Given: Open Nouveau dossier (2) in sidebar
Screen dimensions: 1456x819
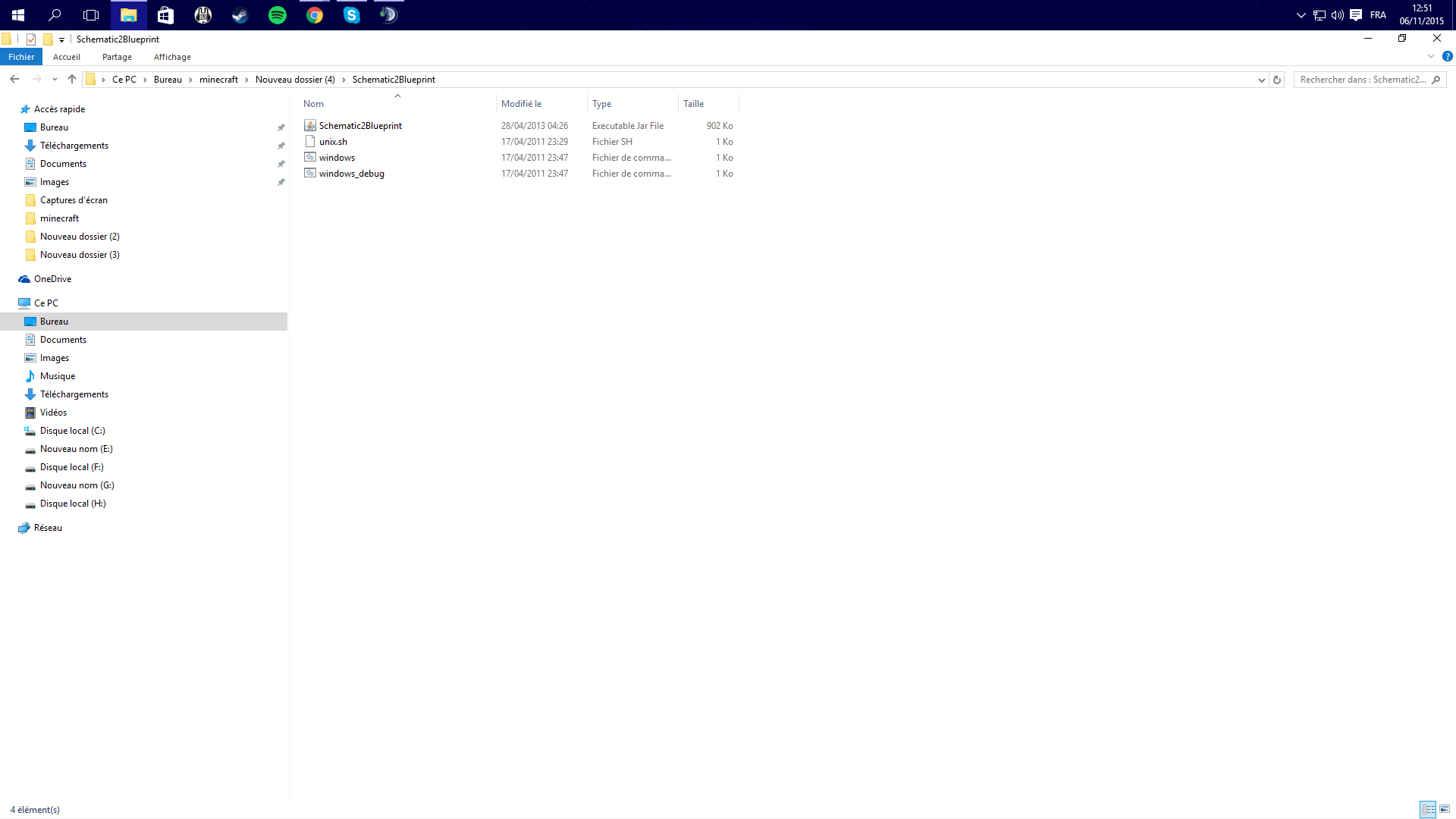Looking at the screenshot, I should (x=80, y=237).
